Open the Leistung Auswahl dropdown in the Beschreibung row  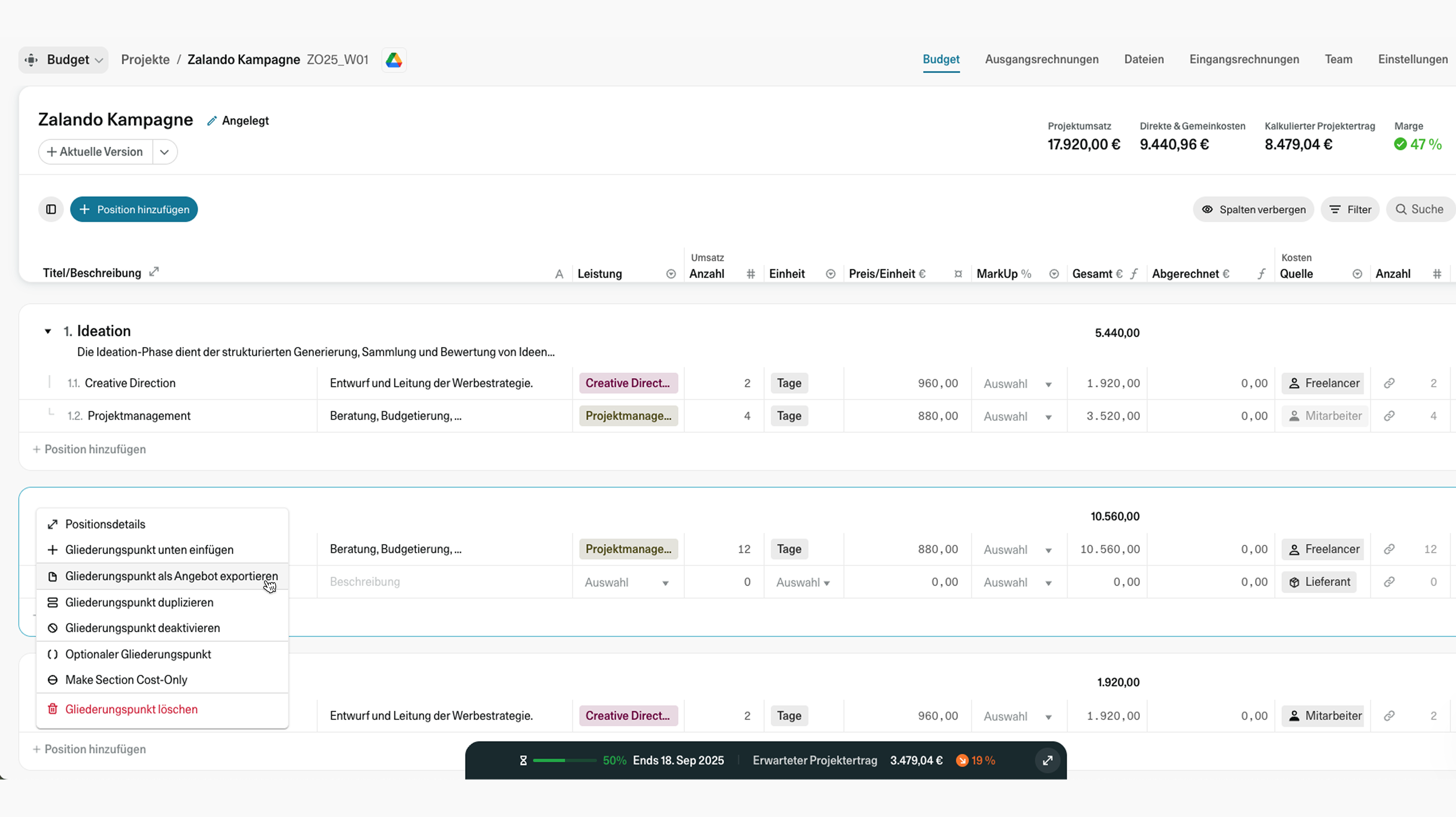pos(627,583)
